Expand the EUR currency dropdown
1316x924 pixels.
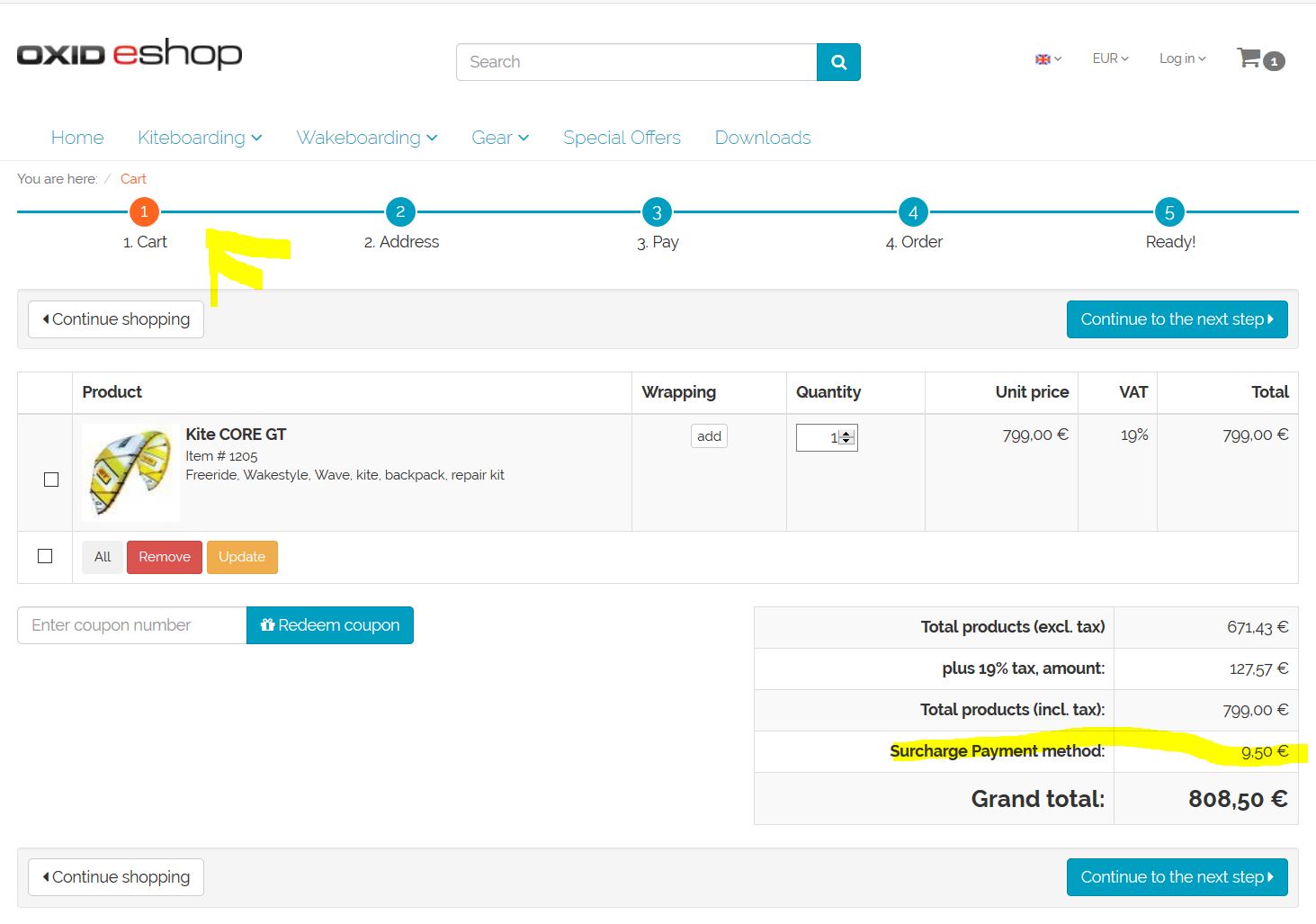coord(1110,58)
